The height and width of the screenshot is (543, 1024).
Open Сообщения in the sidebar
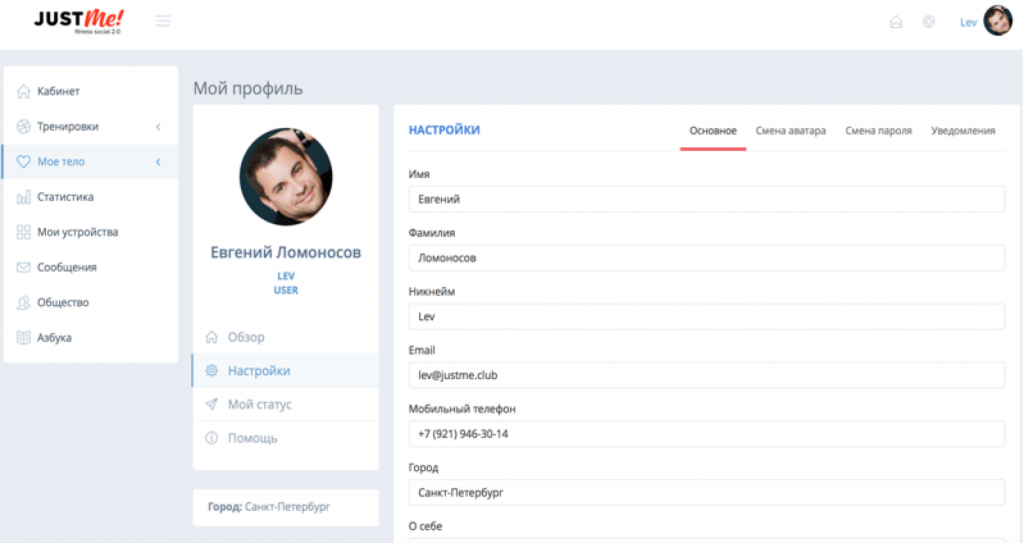tap(91, 267)
